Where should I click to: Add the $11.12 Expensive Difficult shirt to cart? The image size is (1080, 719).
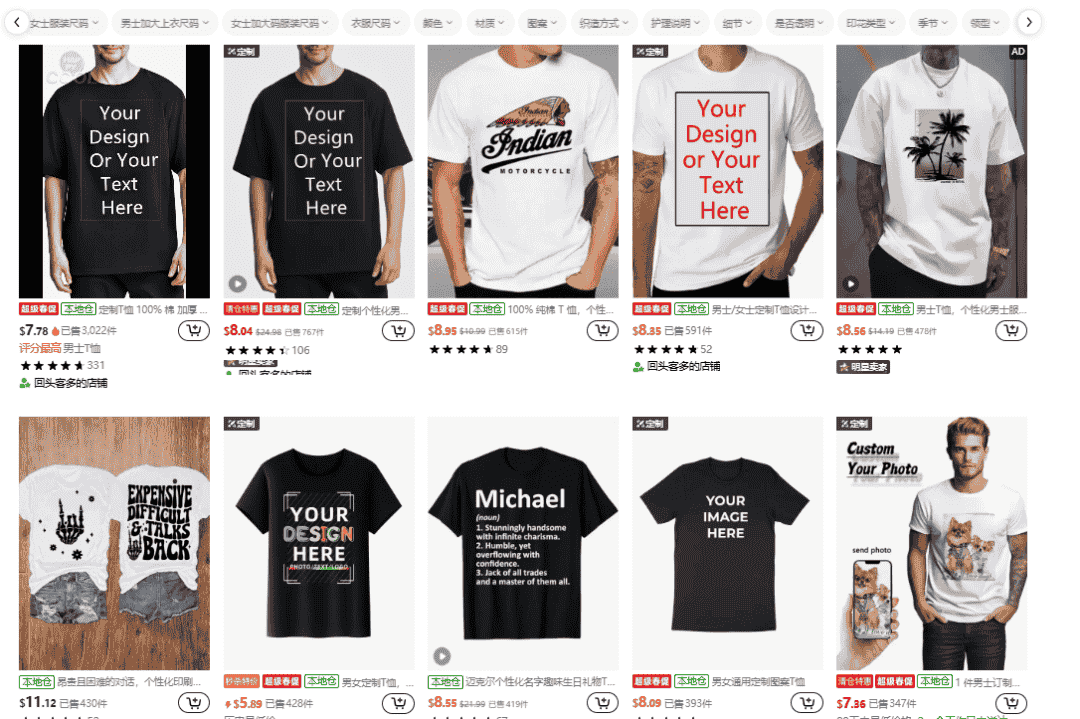click(x=194, y=703)
